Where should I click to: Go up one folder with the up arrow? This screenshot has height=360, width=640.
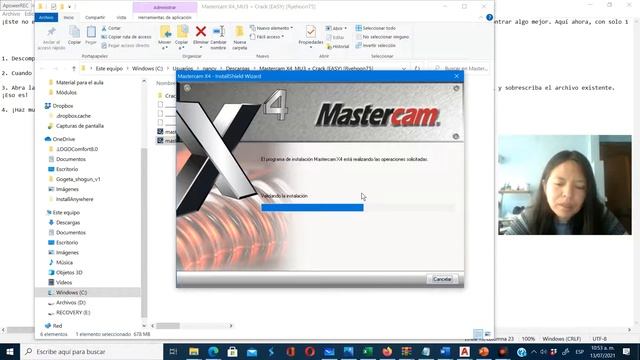(74, 69)
